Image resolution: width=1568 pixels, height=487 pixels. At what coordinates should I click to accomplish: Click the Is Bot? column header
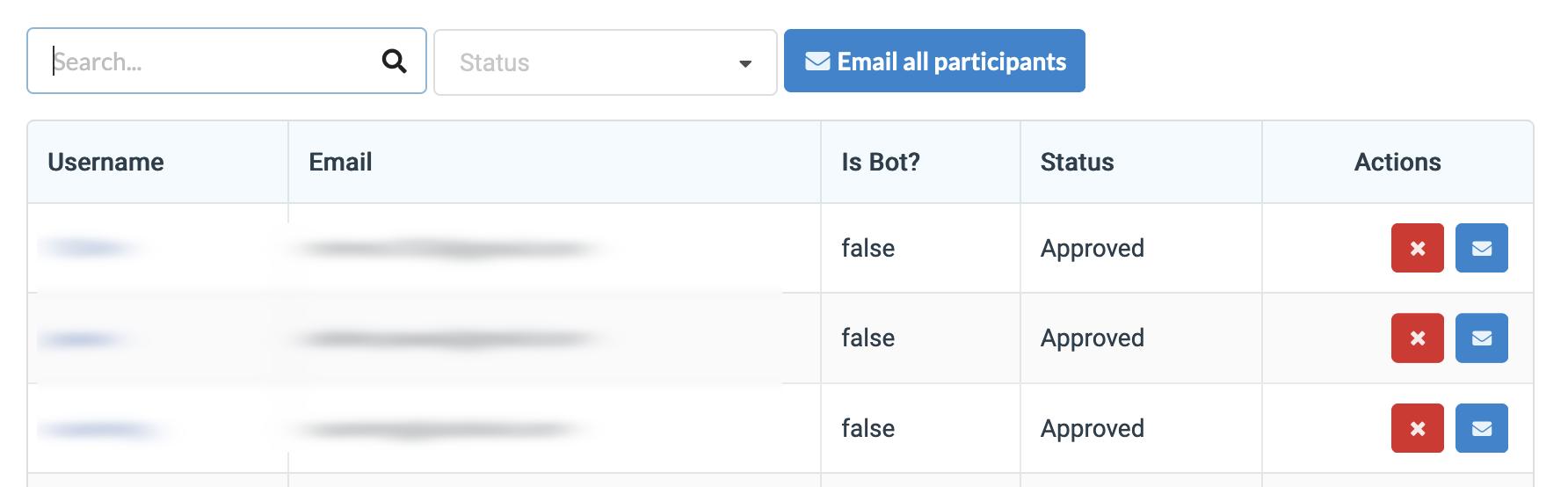point(880,162)
